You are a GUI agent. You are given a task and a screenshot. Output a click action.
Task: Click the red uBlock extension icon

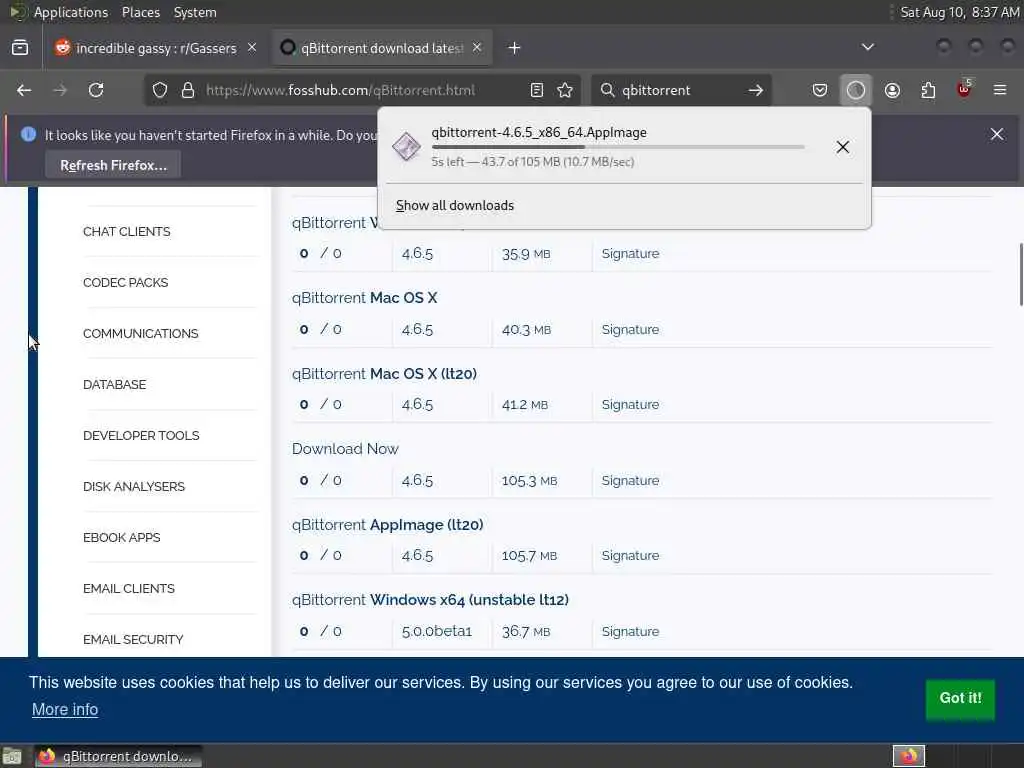tap(964, 89)
